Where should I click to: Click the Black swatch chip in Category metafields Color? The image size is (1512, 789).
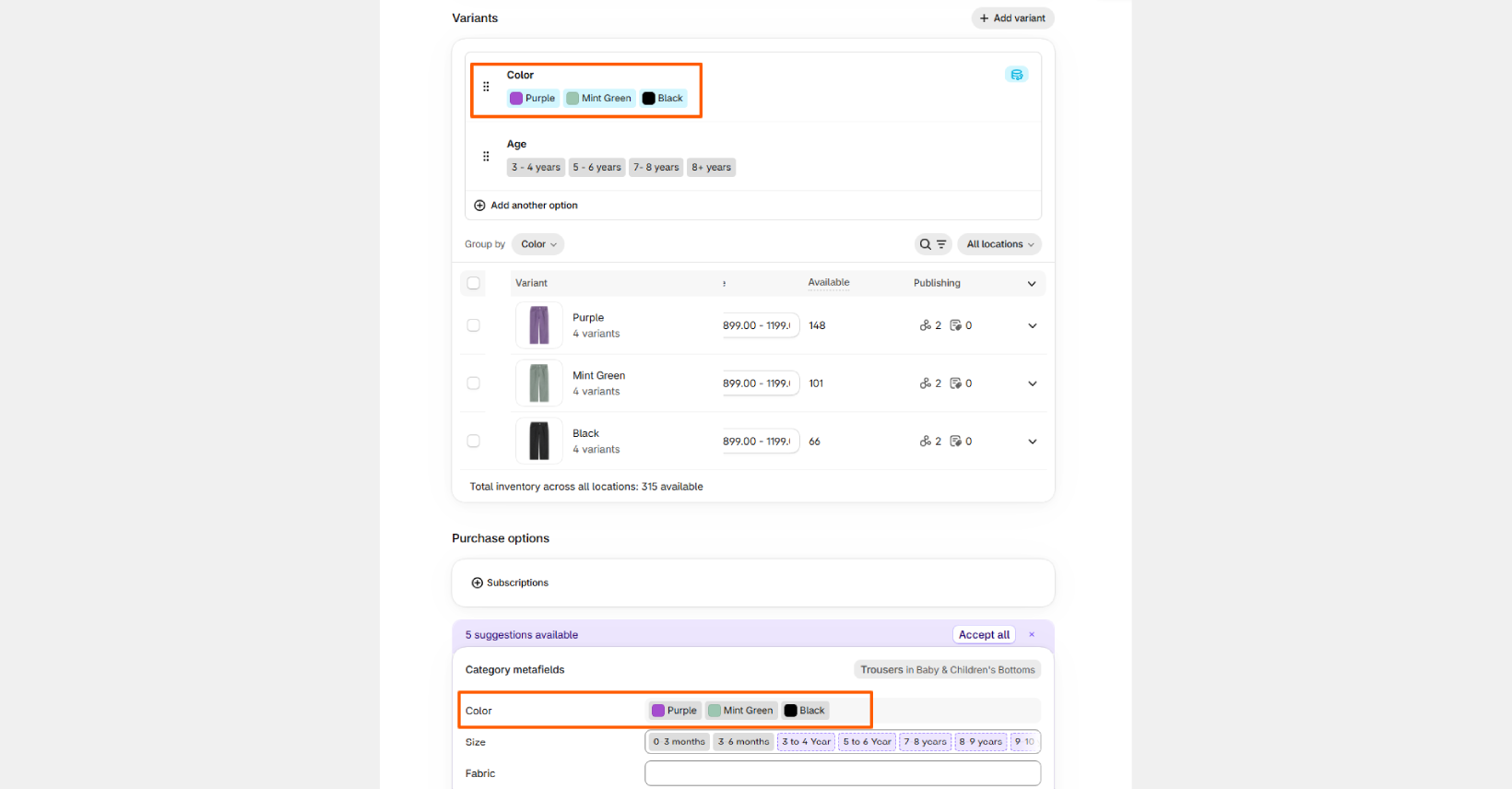click(x=805, y=711)
